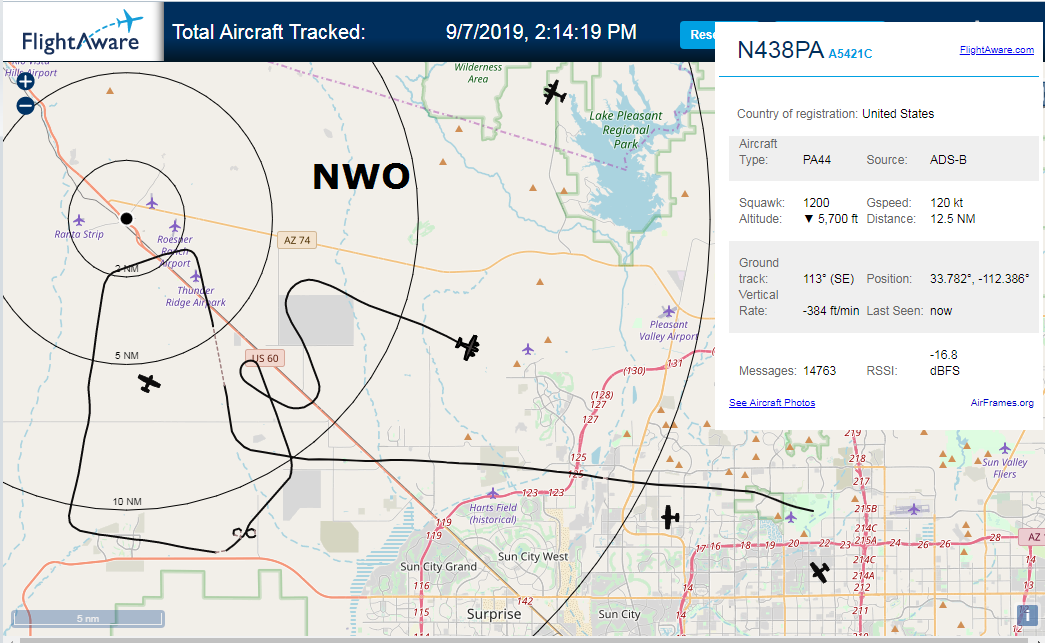Click the Thunder Ridge Airpark marker
The width and height of the screenshot is (1045, 643).
coord(195,276)
